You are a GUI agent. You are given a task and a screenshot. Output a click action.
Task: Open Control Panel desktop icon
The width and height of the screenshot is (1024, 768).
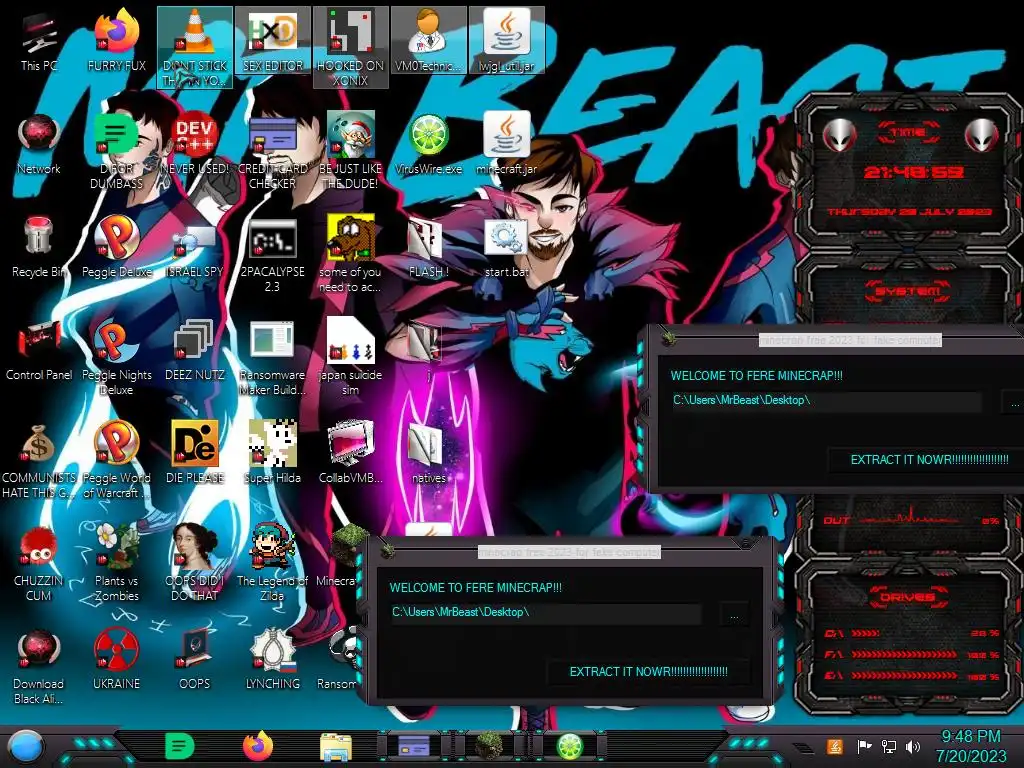[39, 350]
